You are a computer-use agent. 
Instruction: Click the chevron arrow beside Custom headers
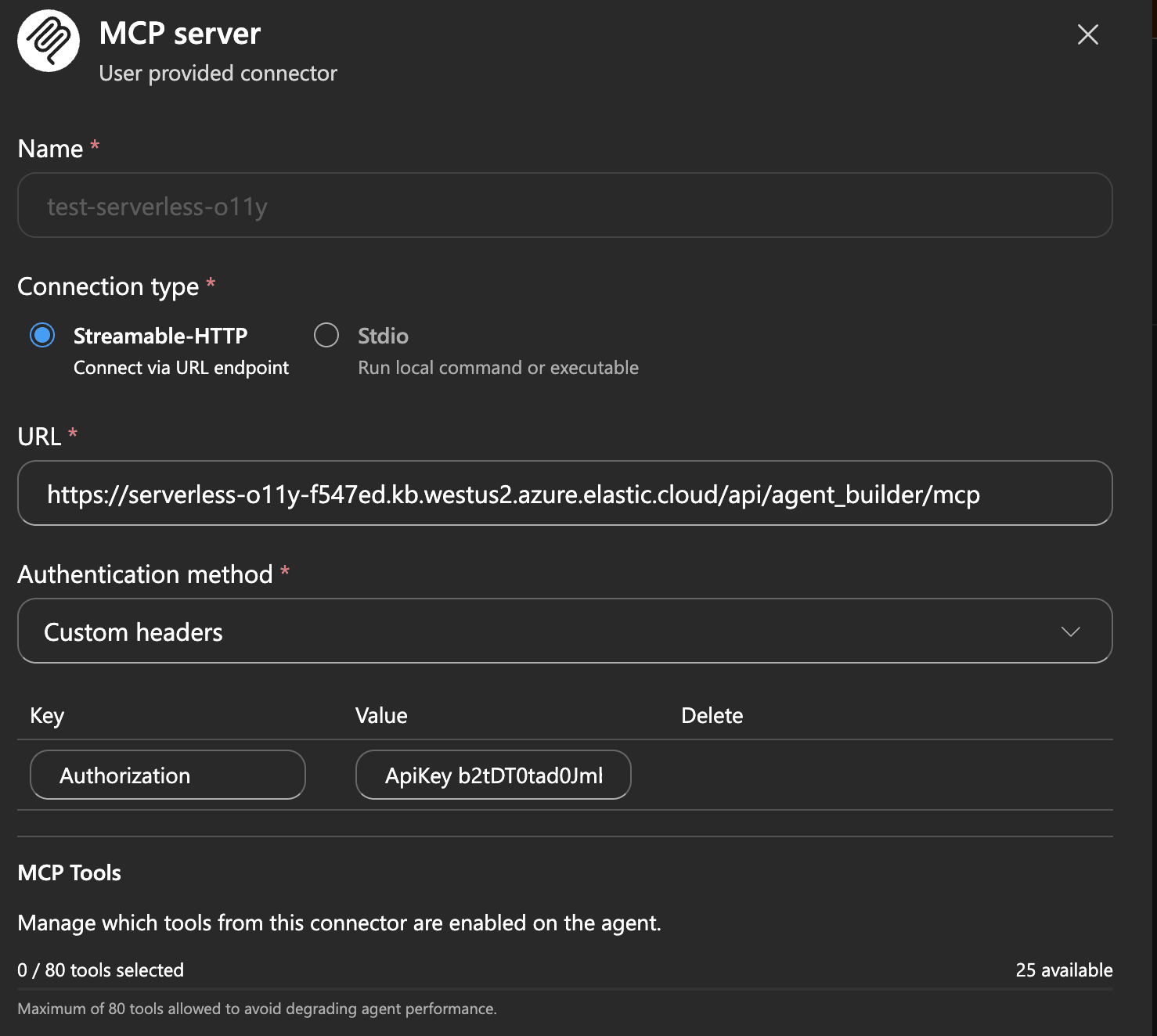click(x=1070, y=631)
